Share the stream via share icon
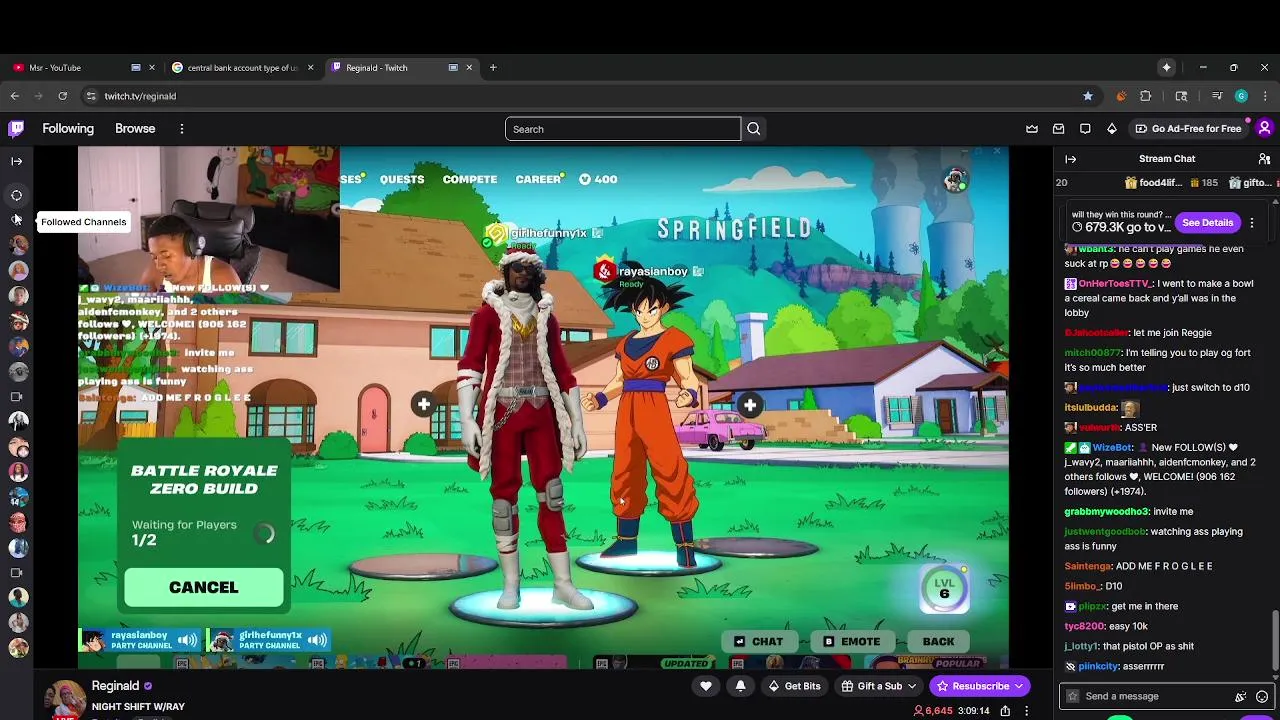Image resolution: width=1280 pixels, height=720 pixels. 1005,711
